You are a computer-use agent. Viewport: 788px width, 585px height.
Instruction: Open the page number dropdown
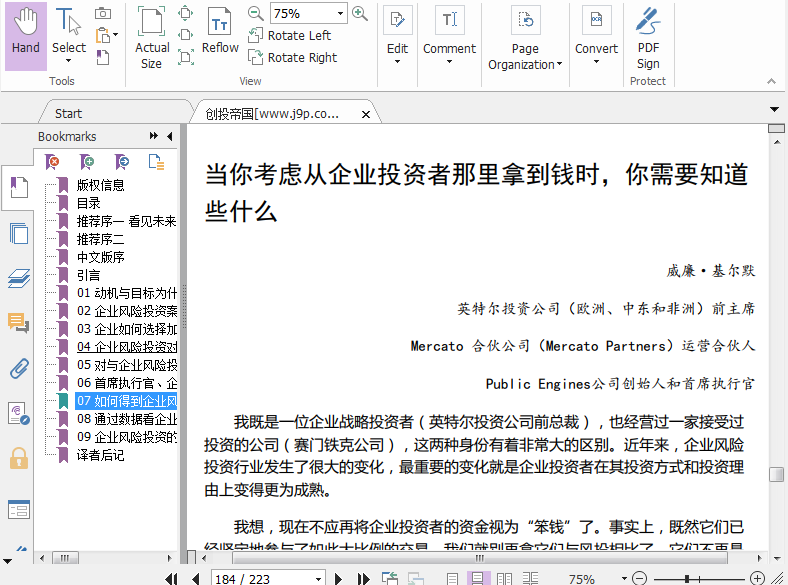pos(319,579)
